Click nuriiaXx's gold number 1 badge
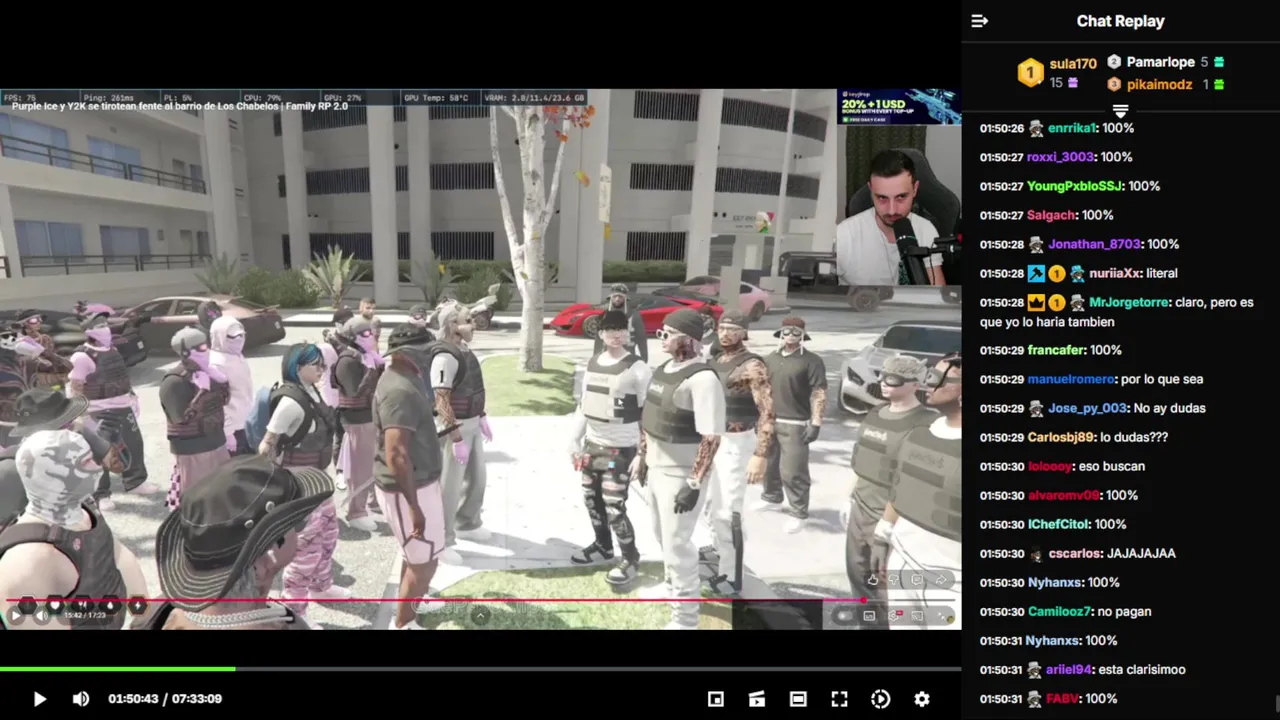Image resolution: width=1280 pixels, height=720 pixels. tap(1056, 273)
